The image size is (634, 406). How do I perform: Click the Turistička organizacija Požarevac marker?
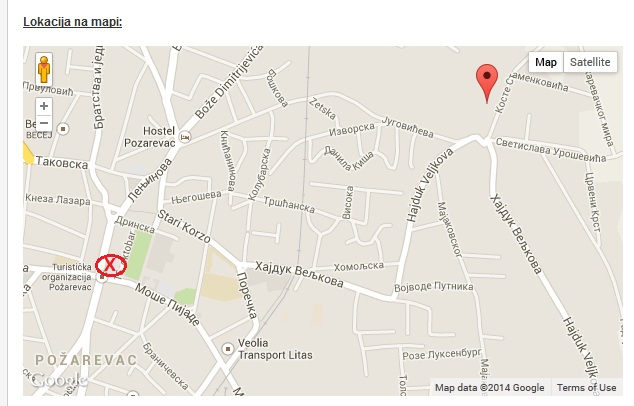tap(102, 277)
